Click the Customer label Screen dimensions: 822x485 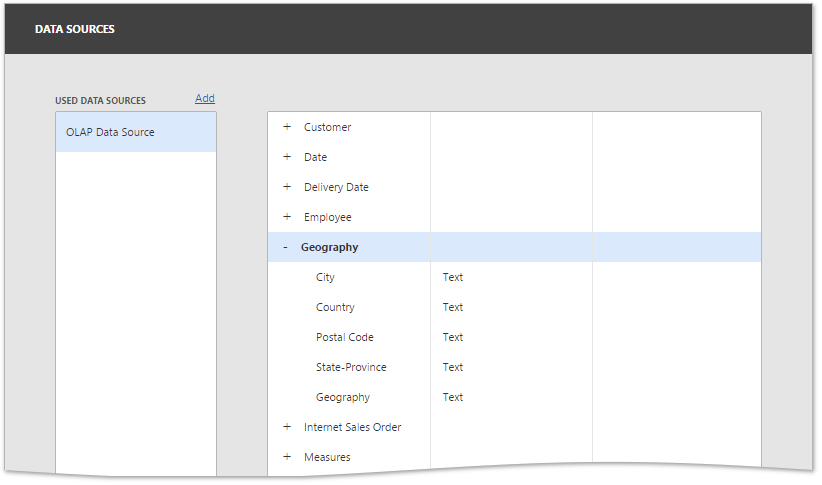point(328,127)
